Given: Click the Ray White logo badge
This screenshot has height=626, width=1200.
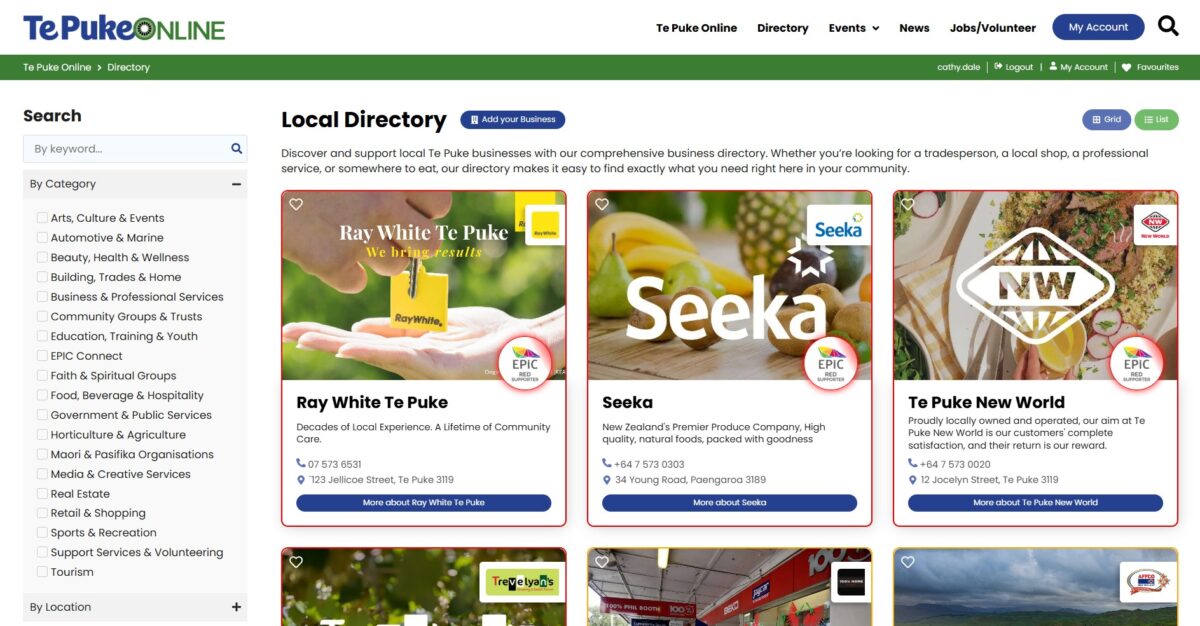Looking at the screenshot, I should tap(545, 225).
